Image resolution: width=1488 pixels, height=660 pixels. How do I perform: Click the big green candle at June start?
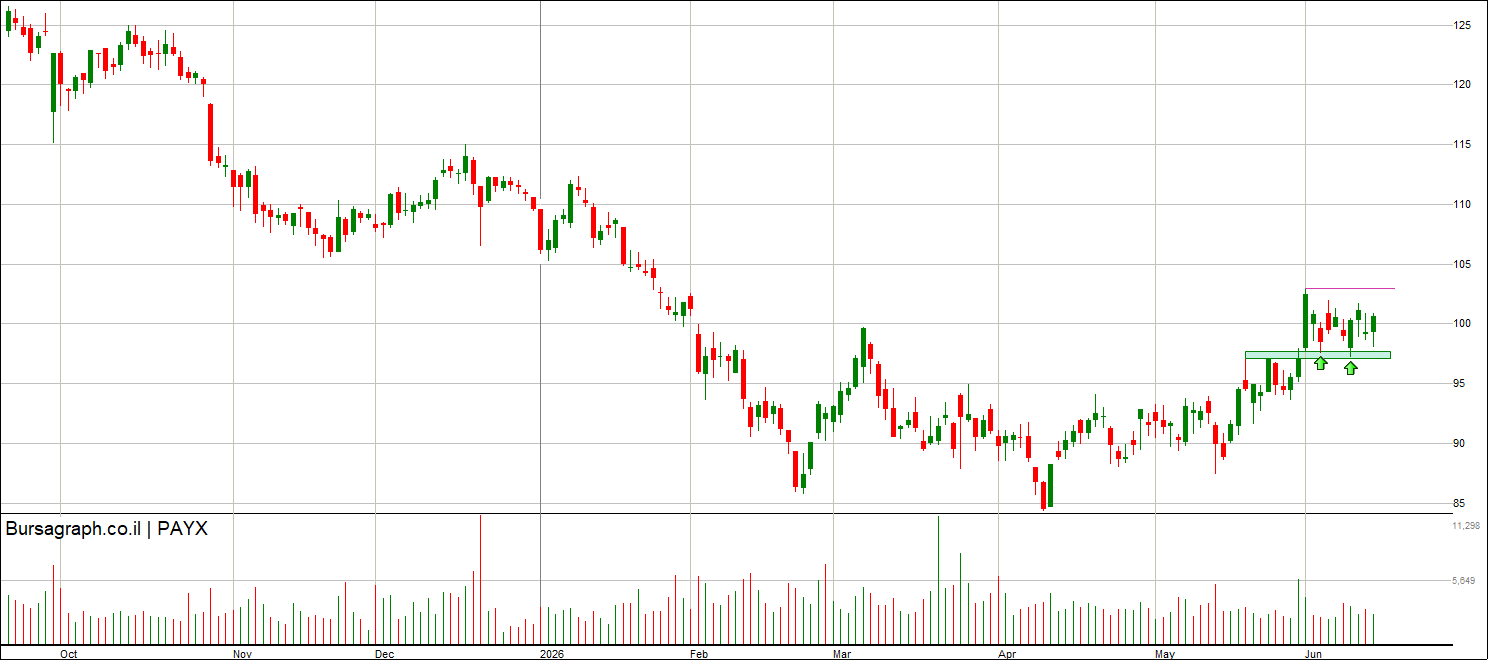1306,321
